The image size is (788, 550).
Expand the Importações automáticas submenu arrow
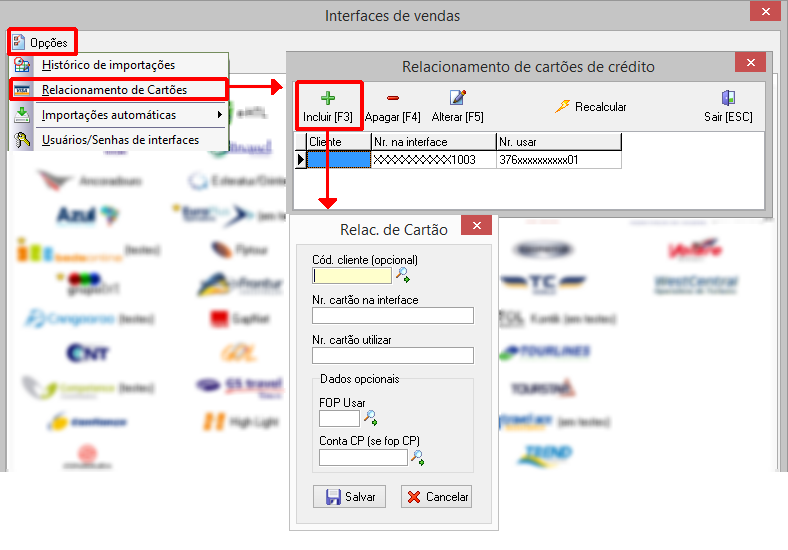pos(220,115)
